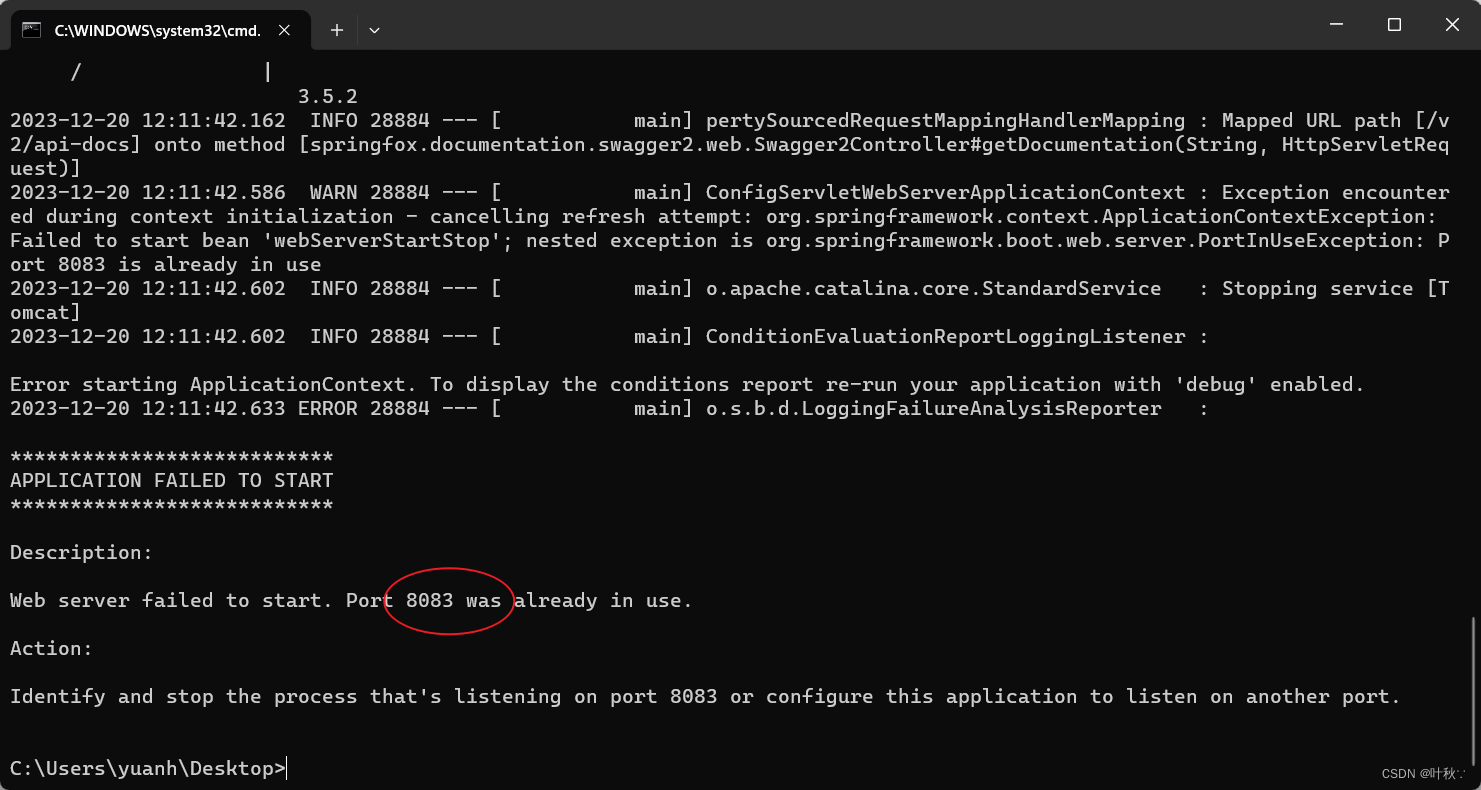Click the C:\Users\yuanh\Desktop> prompt
The width and height of the screenshot is (1481, 790).
(x=148, y=768)
